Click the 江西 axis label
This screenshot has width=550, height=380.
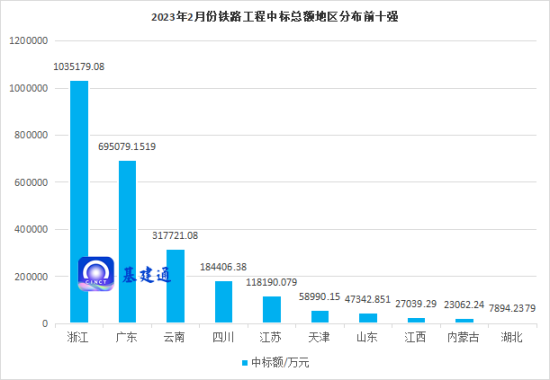[x=415, y=337]
